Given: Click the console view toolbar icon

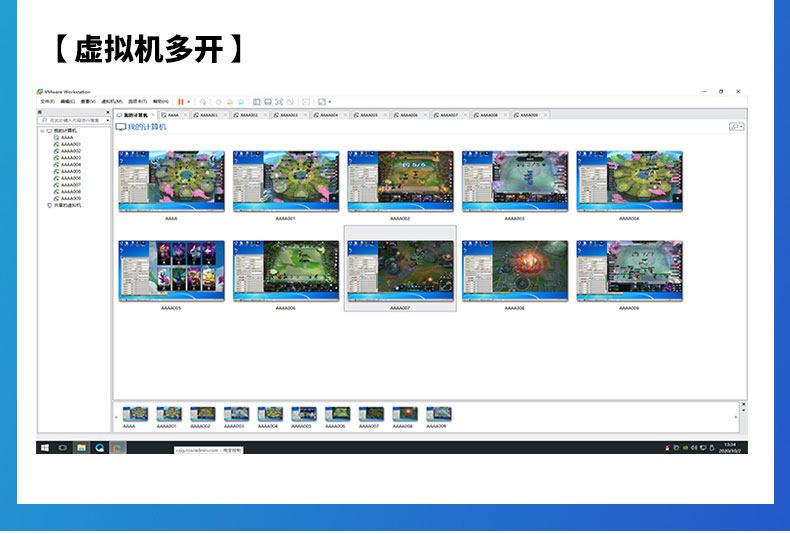Looking at the screenshot, I should click(306, 102).
